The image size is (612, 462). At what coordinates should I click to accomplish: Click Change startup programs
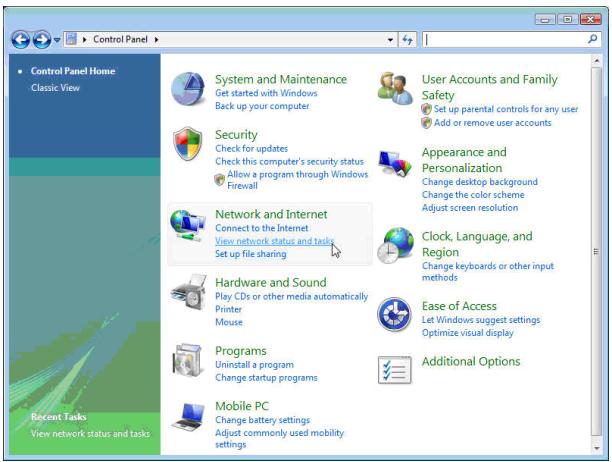pos(266,378)
